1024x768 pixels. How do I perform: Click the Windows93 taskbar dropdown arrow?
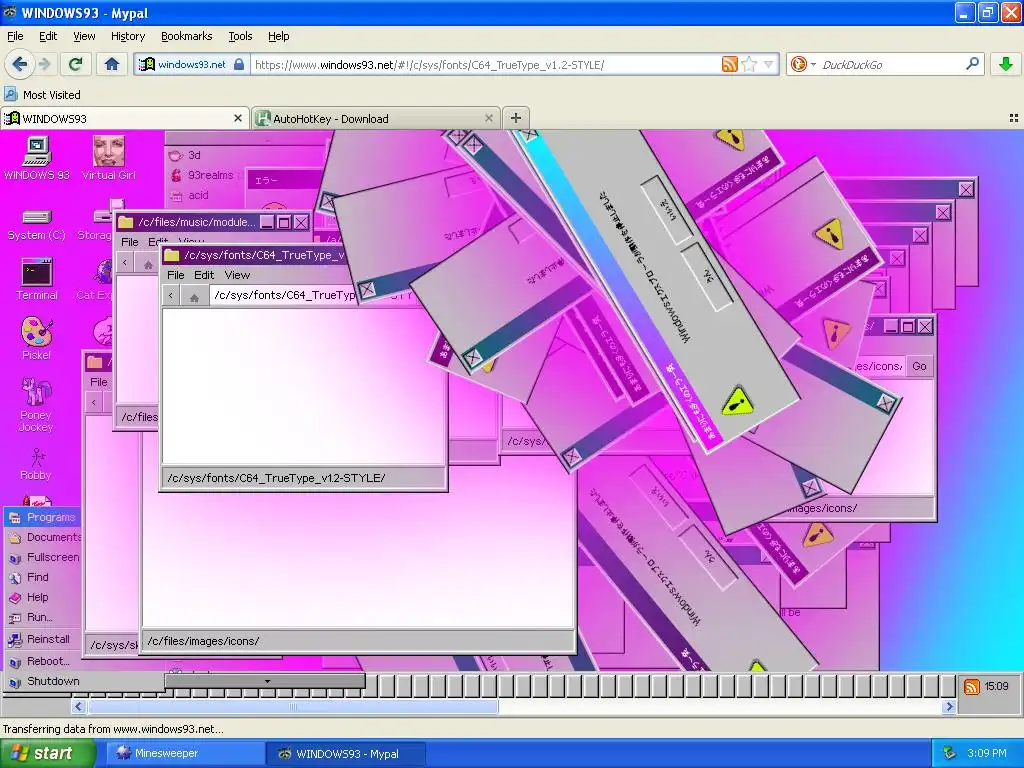266,681
